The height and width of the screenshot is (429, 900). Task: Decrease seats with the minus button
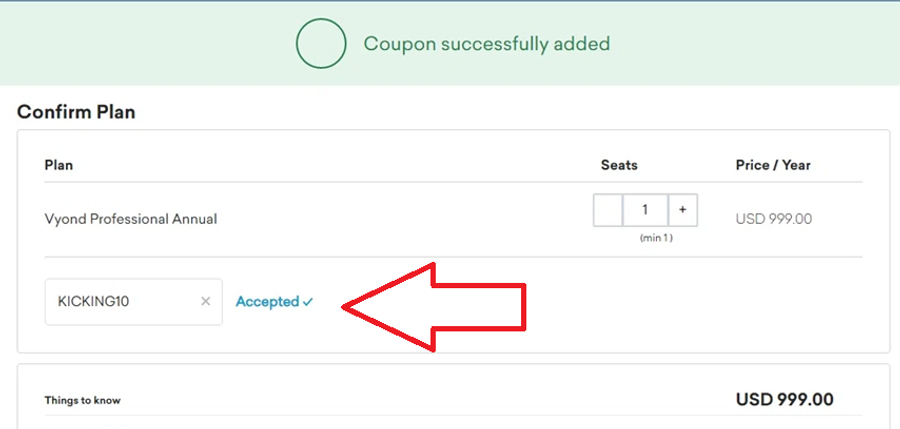pyautogui.click(x=608, y=210)
